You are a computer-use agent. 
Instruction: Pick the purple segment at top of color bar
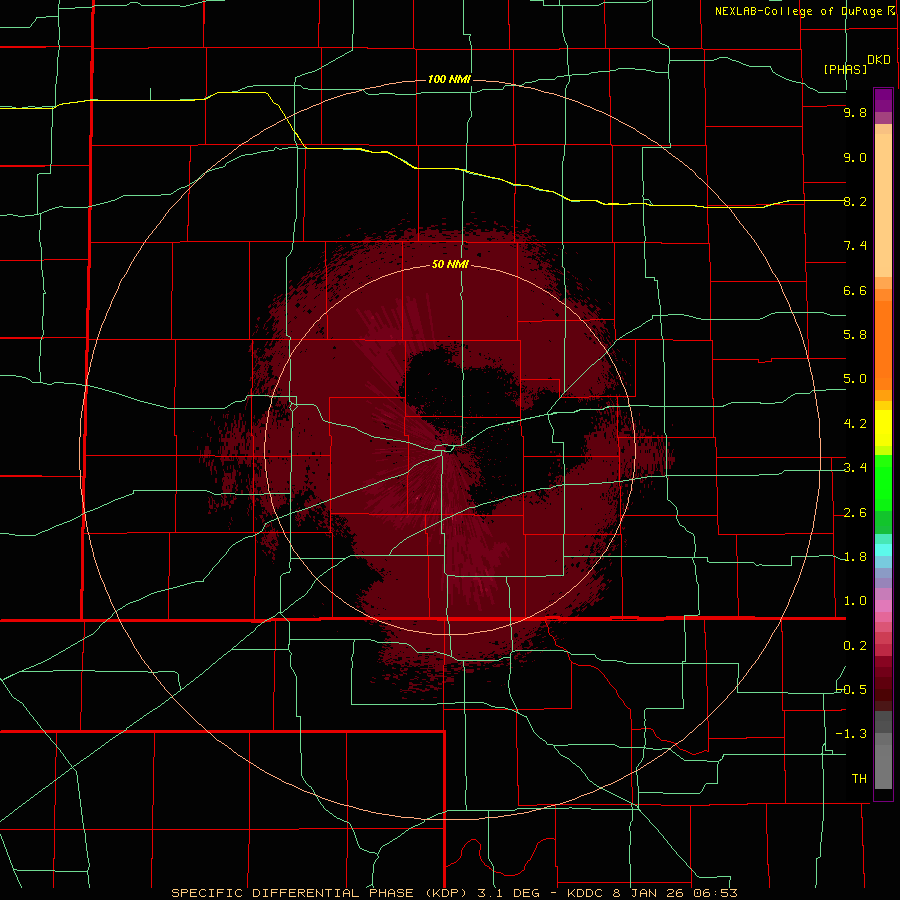coord(883,100)
